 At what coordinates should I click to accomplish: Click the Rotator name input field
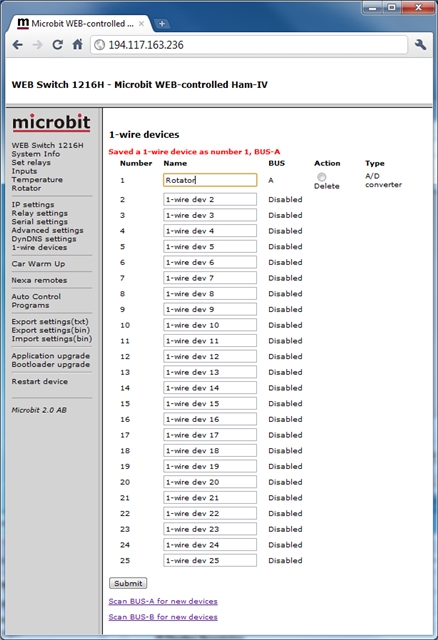click(x=210, y=180)
